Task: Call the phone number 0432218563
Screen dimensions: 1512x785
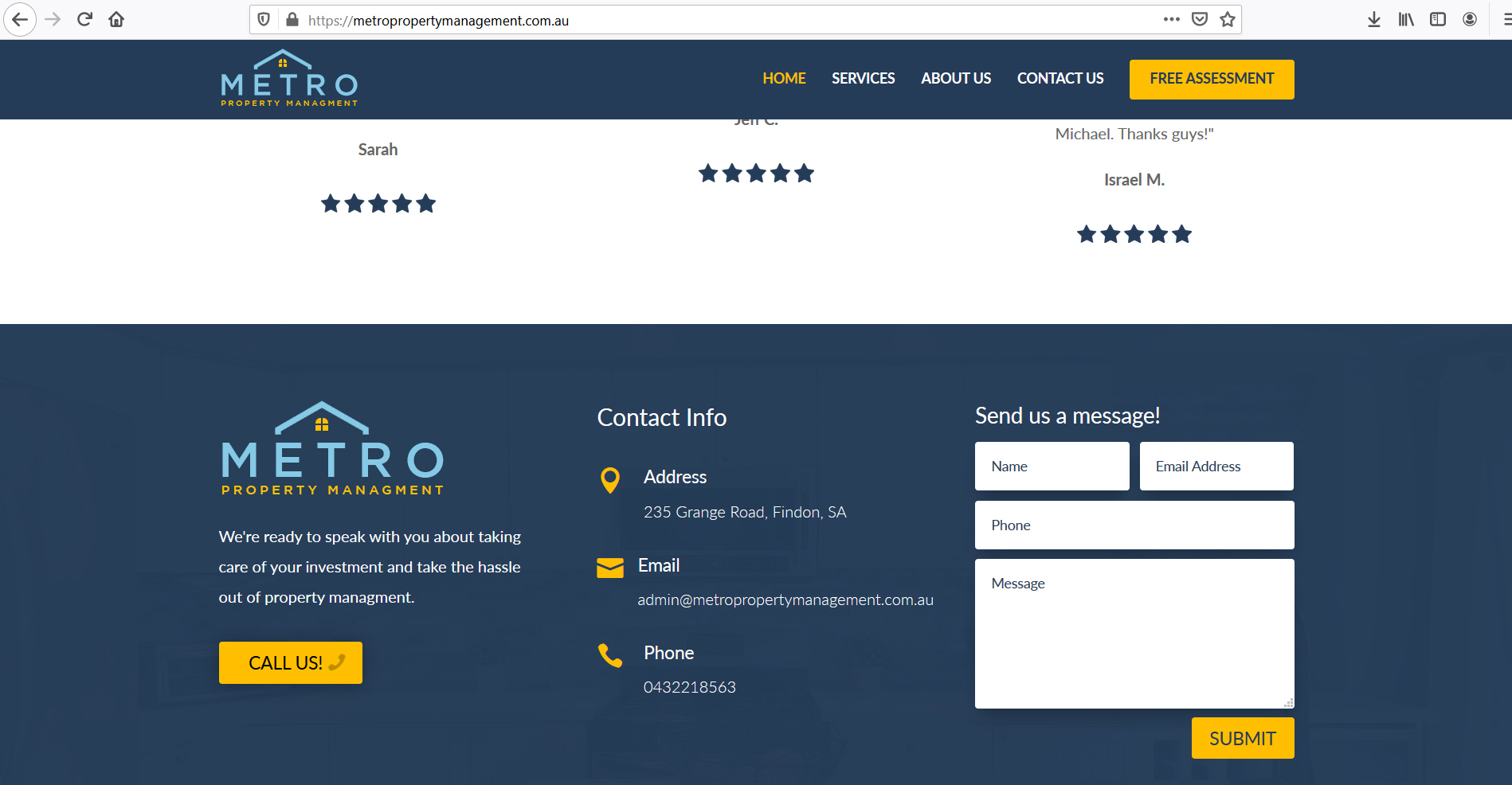Action: tap(690, 687)
